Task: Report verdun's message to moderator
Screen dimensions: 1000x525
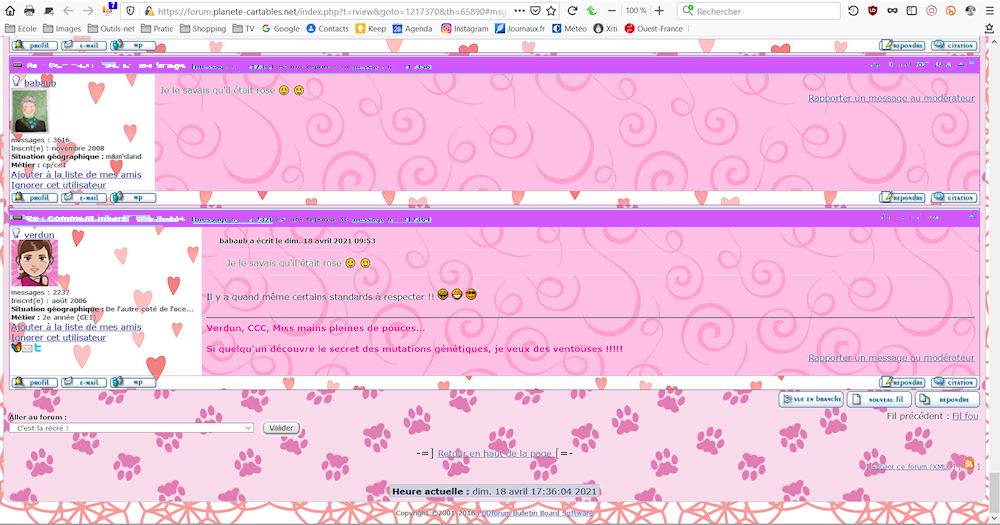Action: (891, 358)
